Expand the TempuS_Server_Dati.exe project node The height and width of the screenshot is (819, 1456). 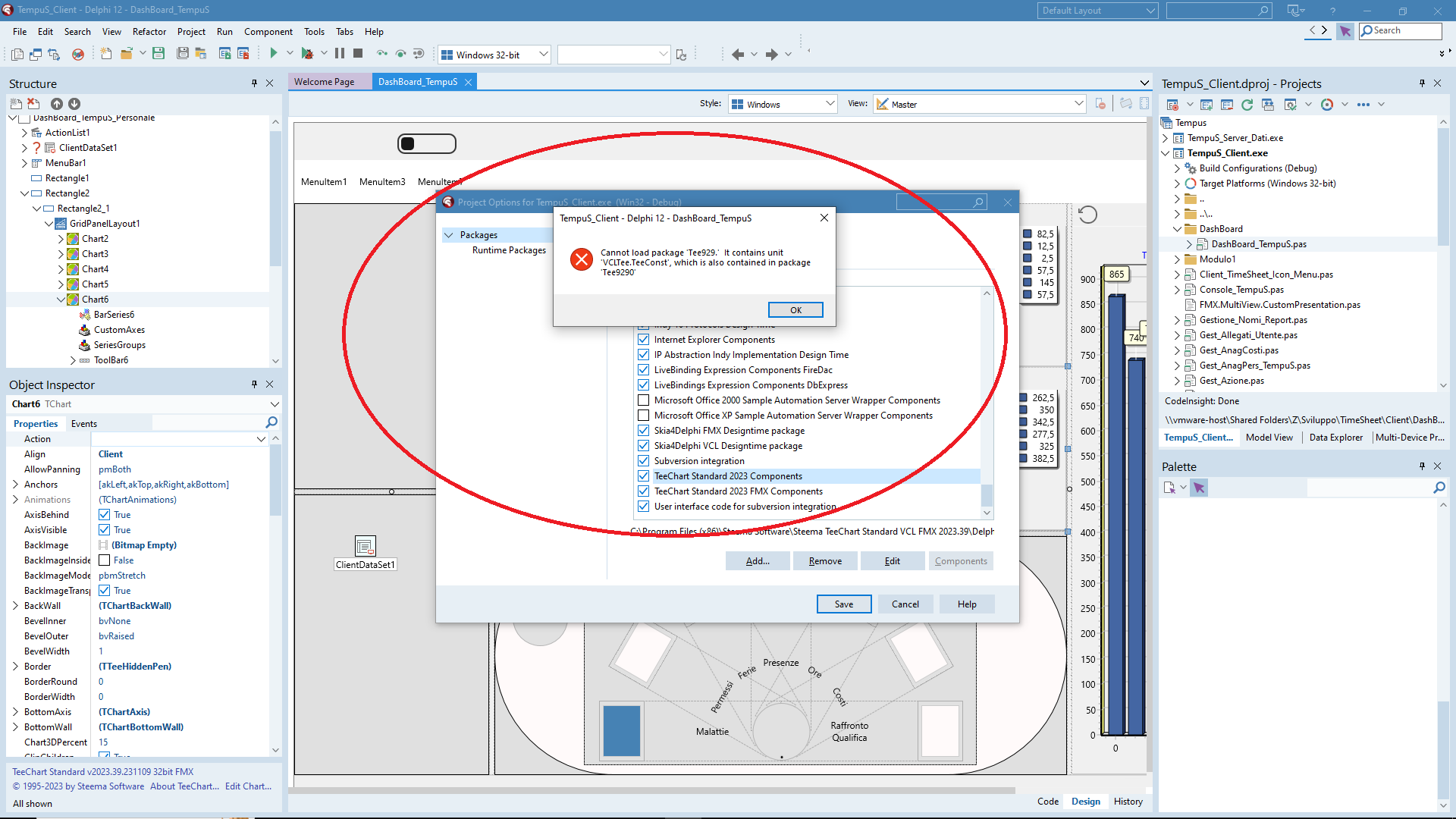pyautogui.click(x=1166, y=138)
